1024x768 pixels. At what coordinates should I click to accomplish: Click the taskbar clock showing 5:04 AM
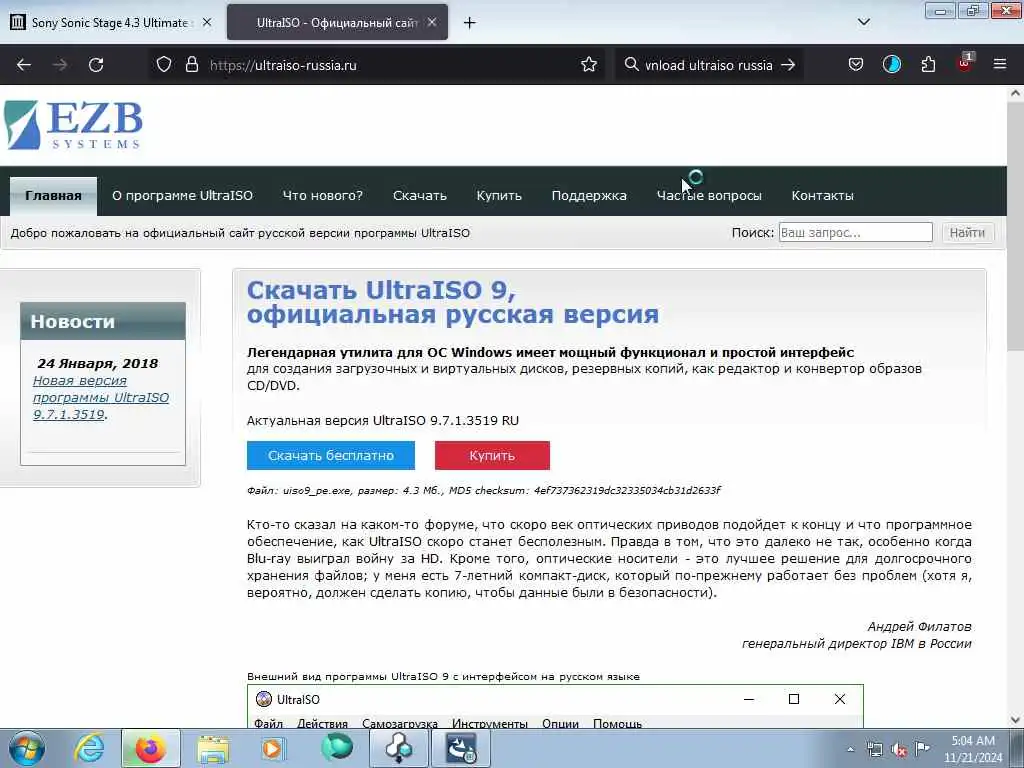point(972,749)
